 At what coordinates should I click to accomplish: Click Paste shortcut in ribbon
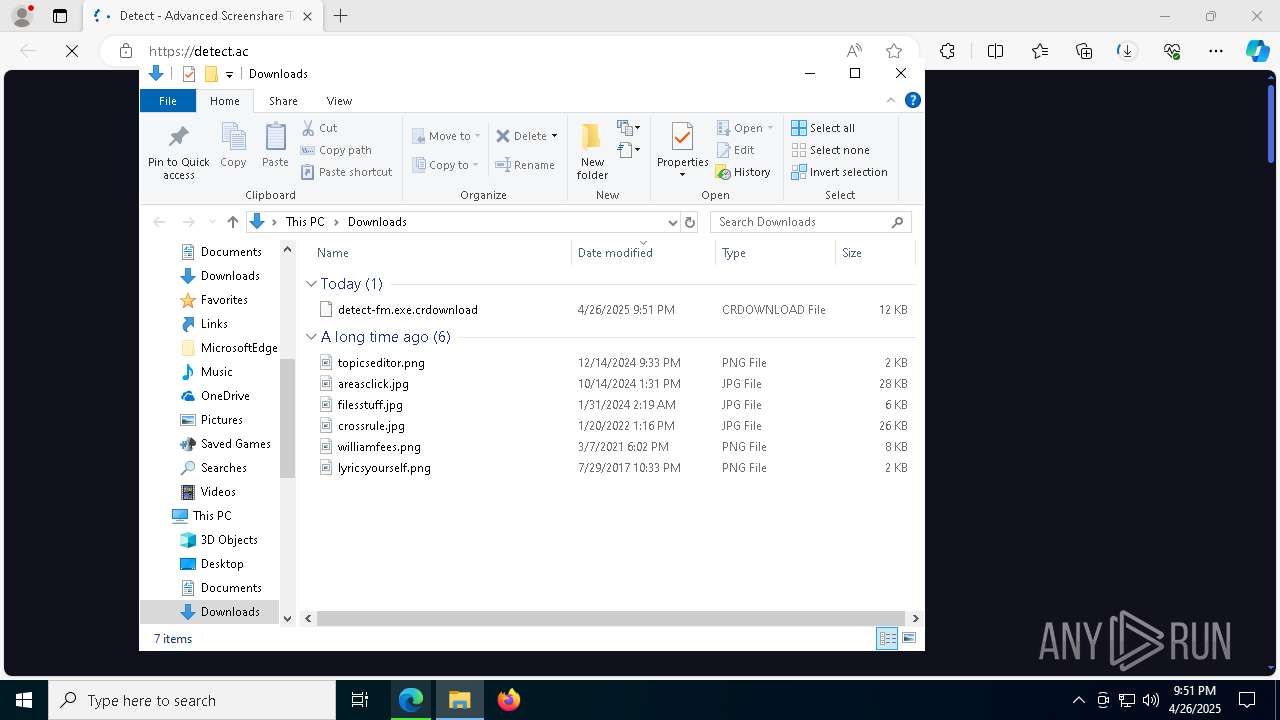(346, 172)
